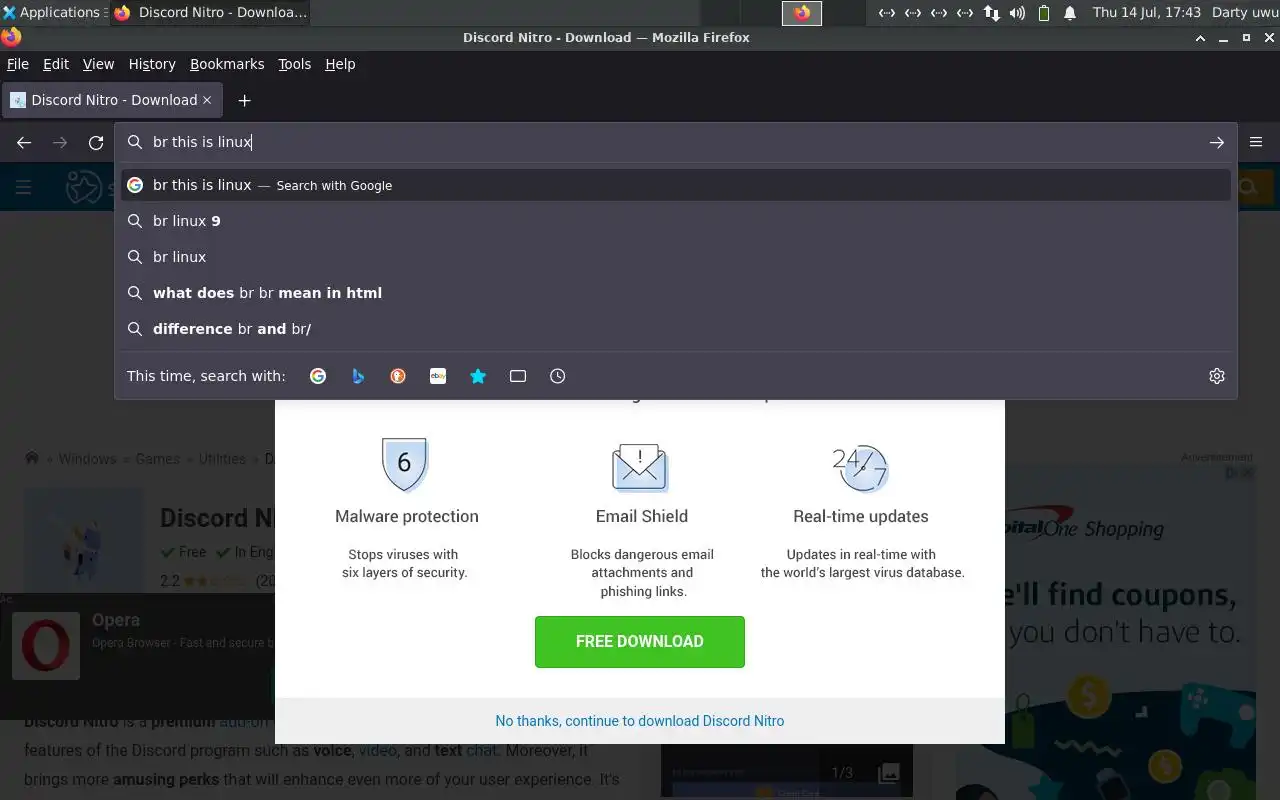Search this time with eBay icon
This screenshot has height=800, width=1280.
pos(438,376)
